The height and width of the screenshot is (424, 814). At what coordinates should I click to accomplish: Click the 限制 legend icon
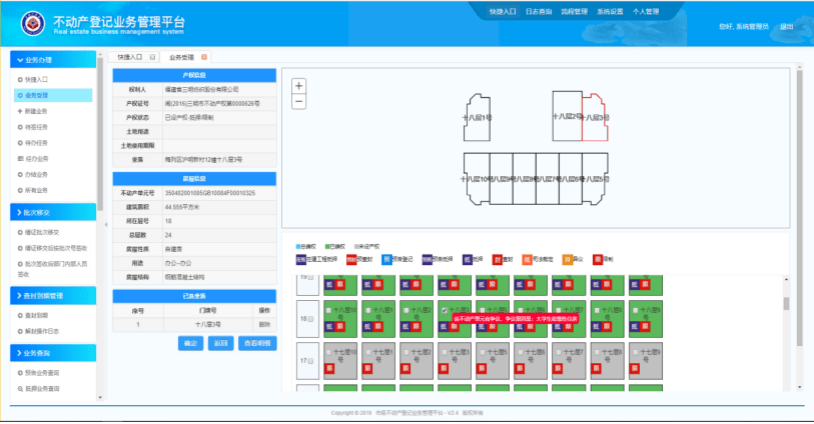(x=596, y=258)
